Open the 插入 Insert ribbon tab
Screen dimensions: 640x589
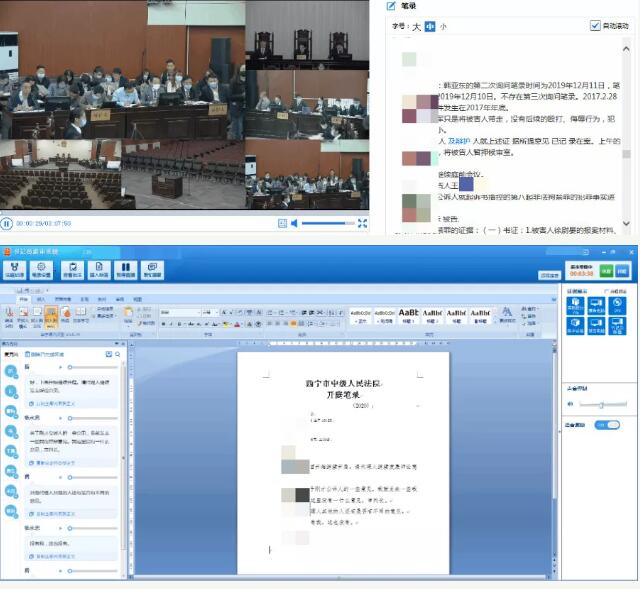41,299
